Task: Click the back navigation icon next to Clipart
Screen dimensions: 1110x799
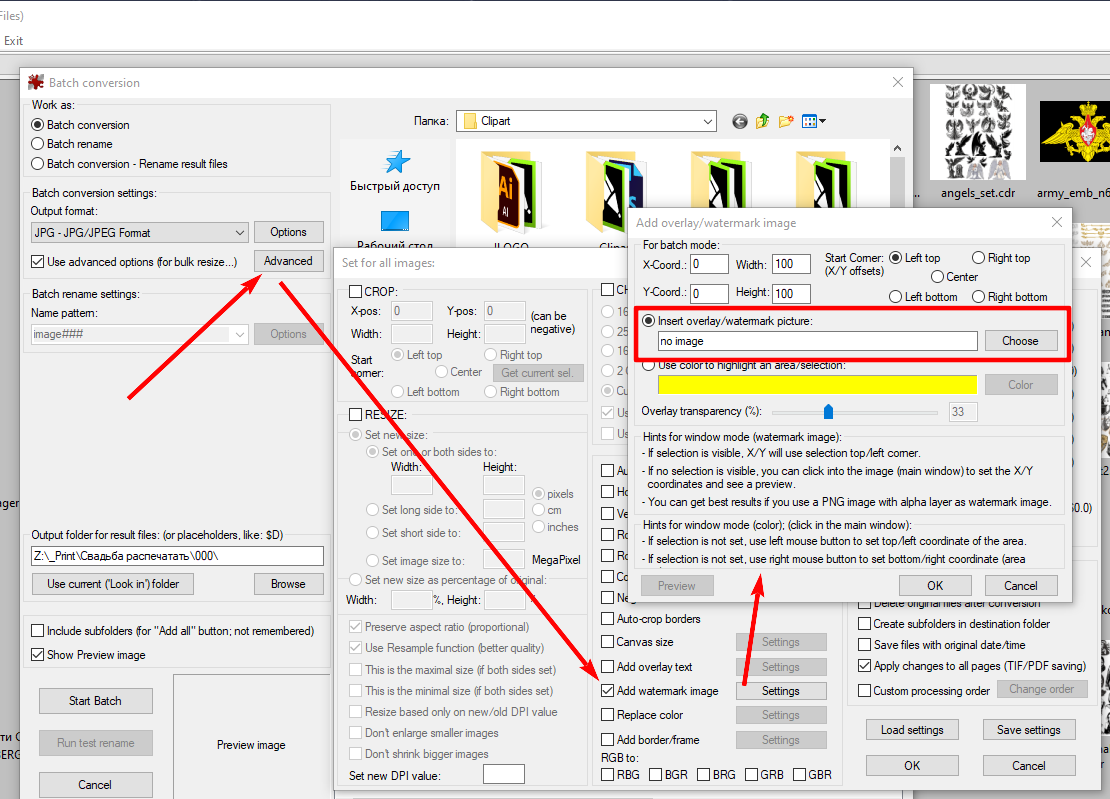Action: (739, 122)
